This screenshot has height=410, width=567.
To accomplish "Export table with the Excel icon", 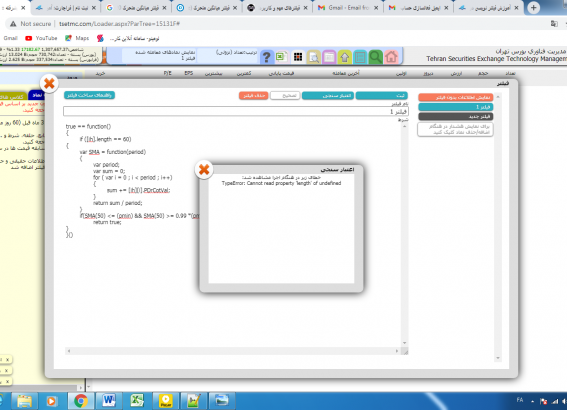I will [282, 57].
